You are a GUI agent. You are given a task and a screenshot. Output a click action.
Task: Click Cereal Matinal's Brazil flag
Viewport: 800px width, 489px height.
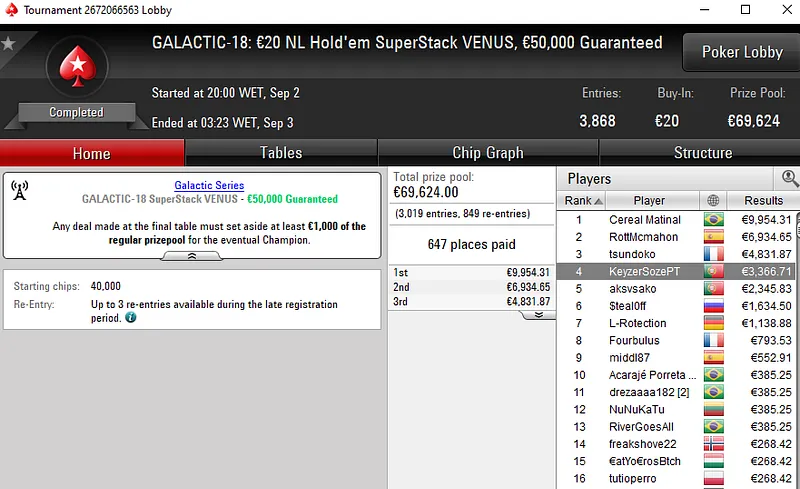pos(713,220)
